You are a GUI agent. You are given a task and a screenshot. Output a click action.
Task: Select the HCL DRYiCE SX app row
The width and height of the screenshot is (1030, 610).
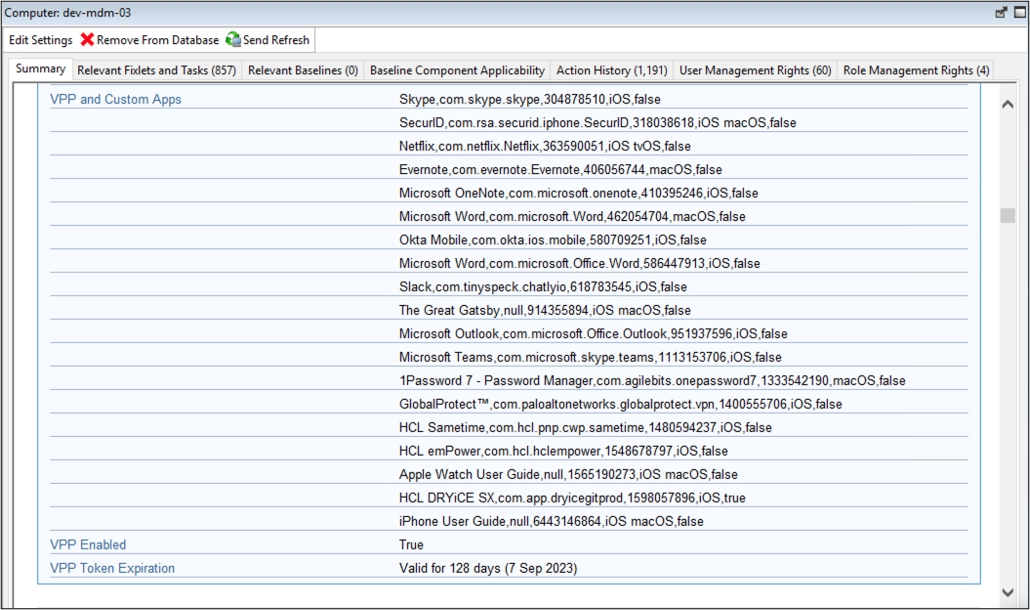pyautogui.click(x=572, y=498)
